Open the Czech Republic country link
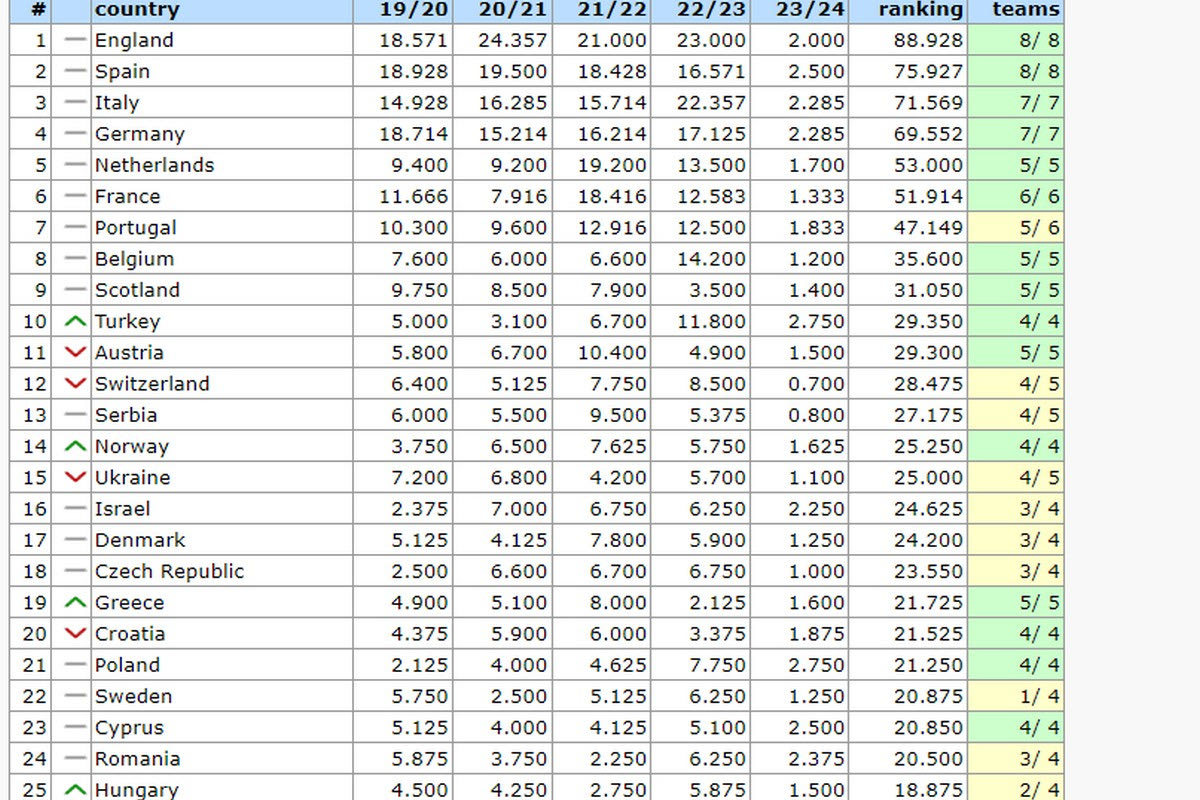Image resolution: width=1200 pixels, height=800 pixels. click(169, 572)
